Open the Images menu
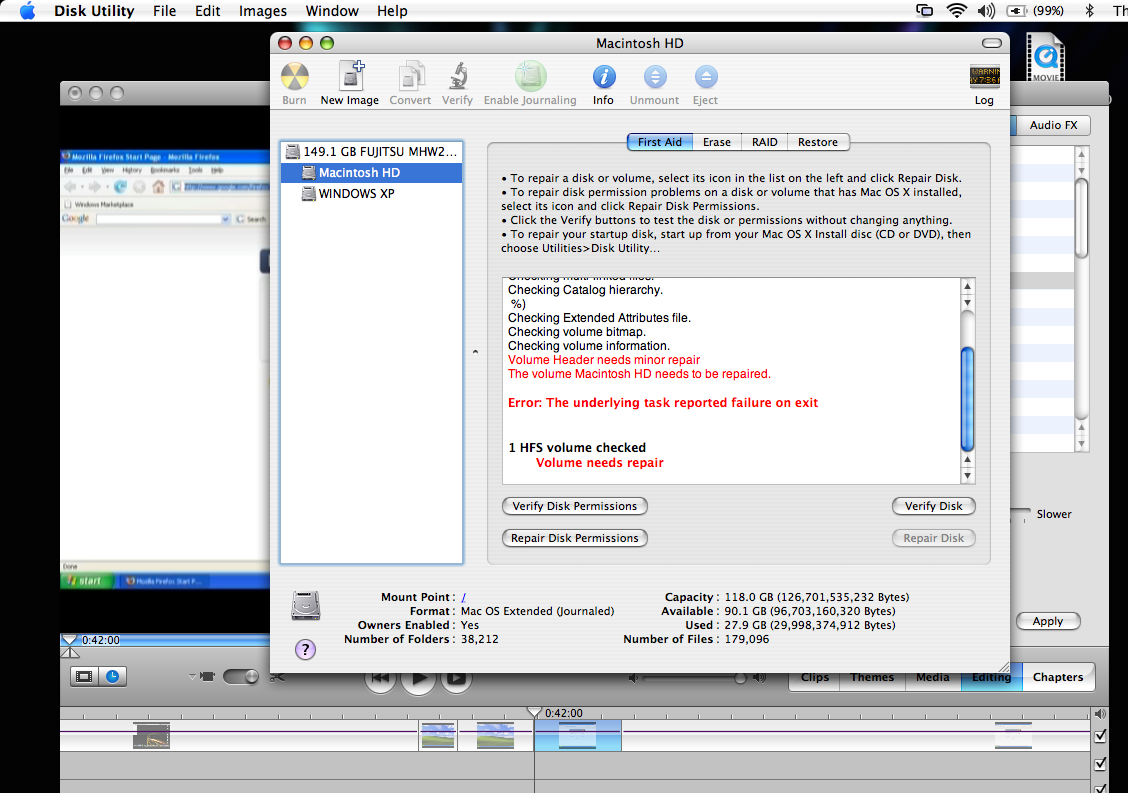Image resolution: width=1128 pixels, height=793 pixels. tap(263, 11)
